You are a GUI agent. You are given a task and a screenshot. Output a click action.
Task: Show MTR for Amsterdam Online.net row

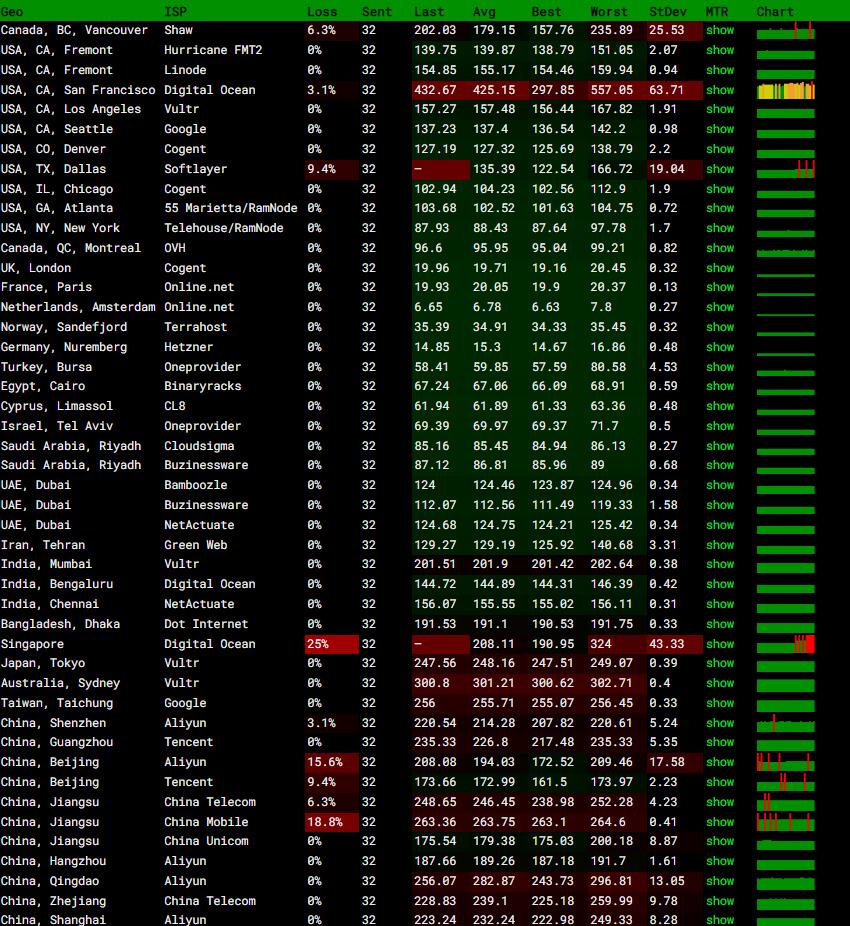pyautogui.click(x=720, y=307)
